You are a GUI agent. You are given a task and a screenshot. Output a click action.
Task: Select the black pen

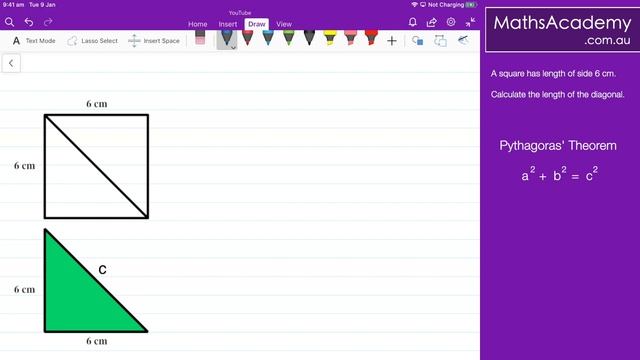point(309,38)
